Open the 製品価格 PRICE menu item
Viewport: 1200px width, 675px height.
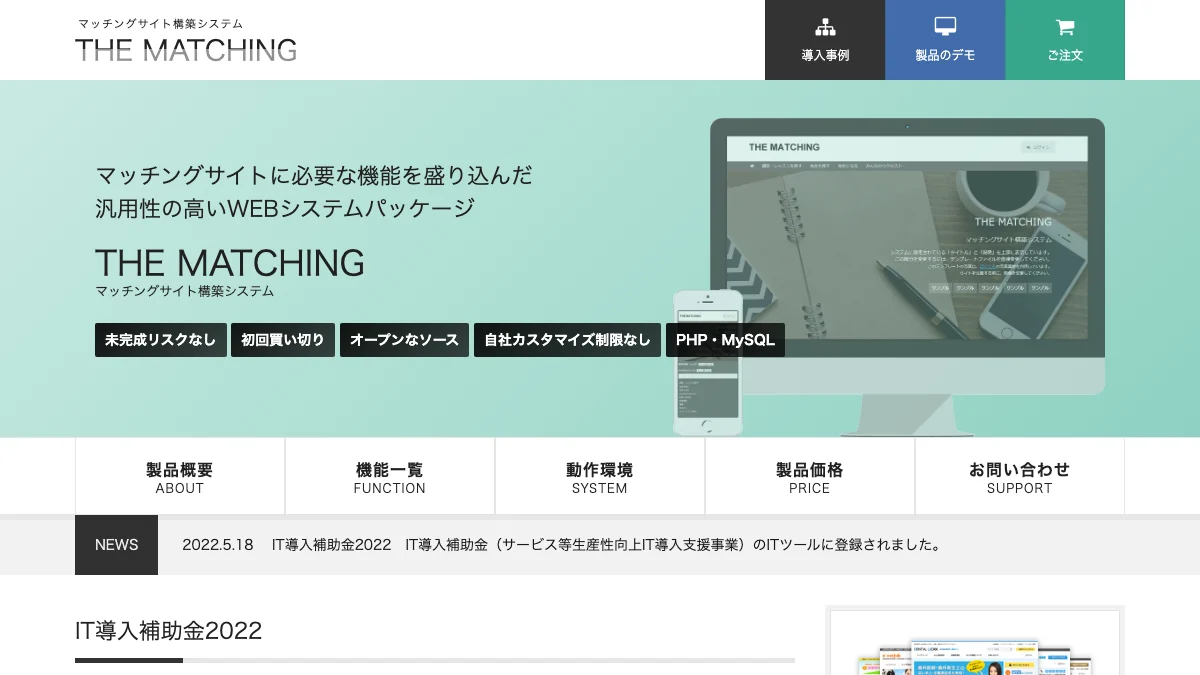[x=810, y=477]
